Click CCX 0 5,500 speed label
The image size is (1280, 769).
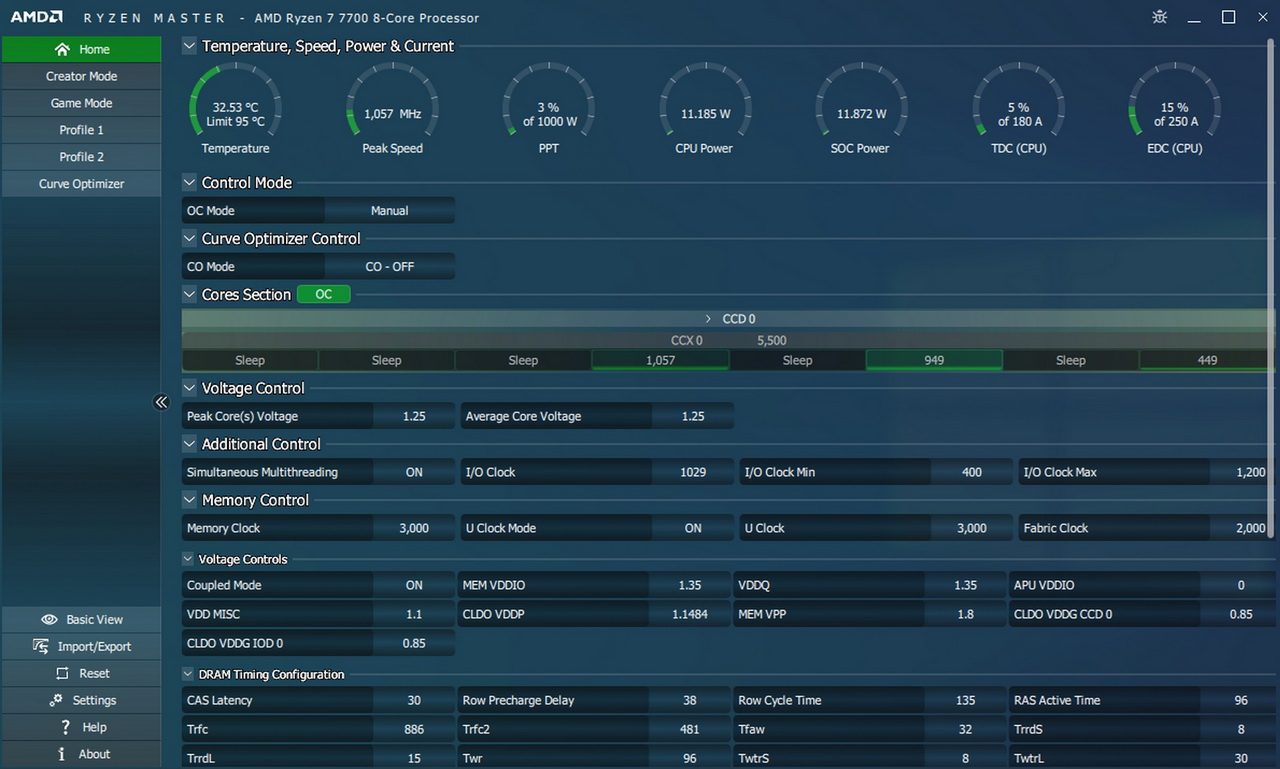tap(772, 340)
